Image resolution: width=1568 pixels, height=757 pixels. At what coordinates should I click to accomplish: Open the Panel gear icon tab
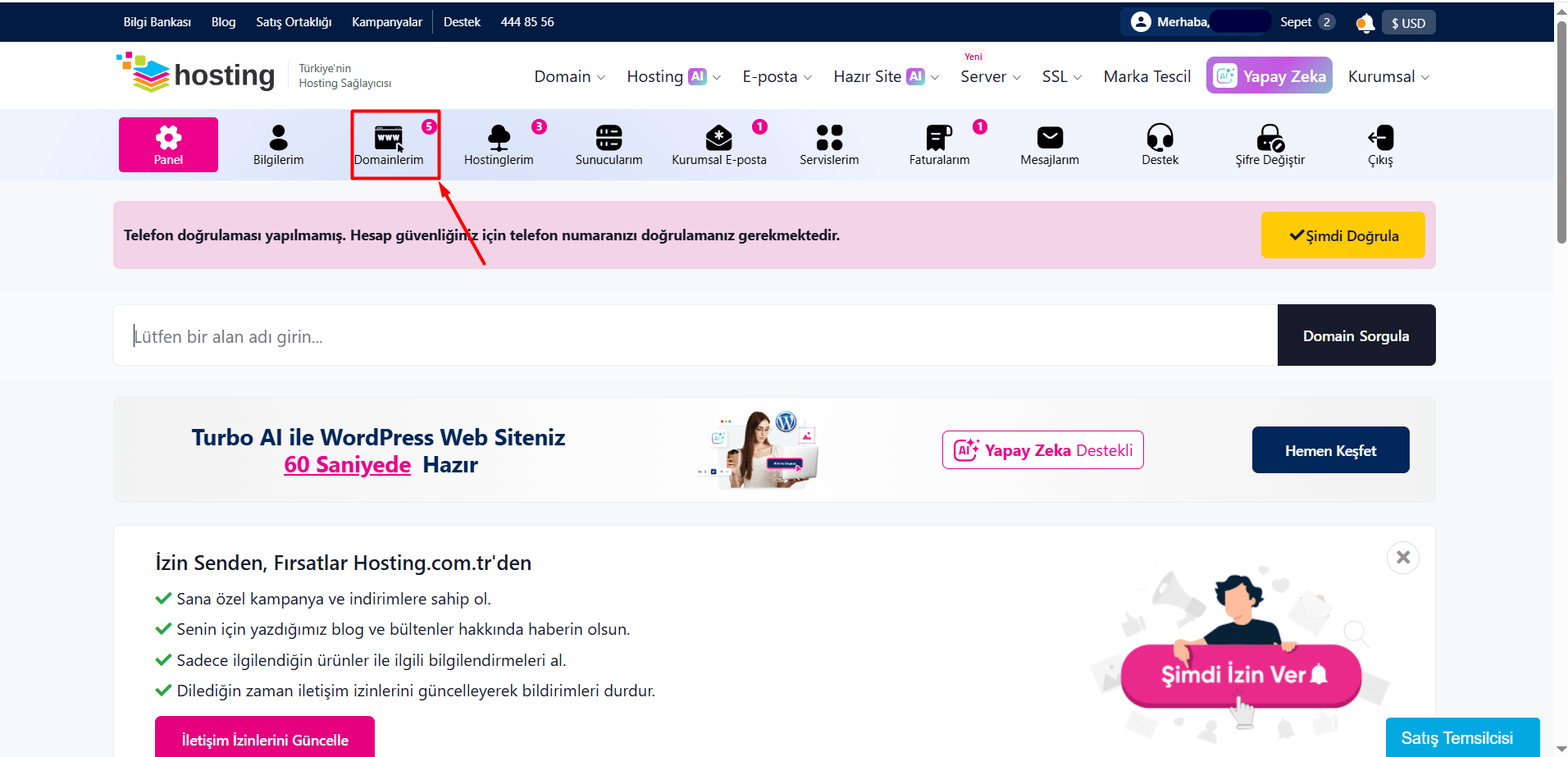coord(168,144)
